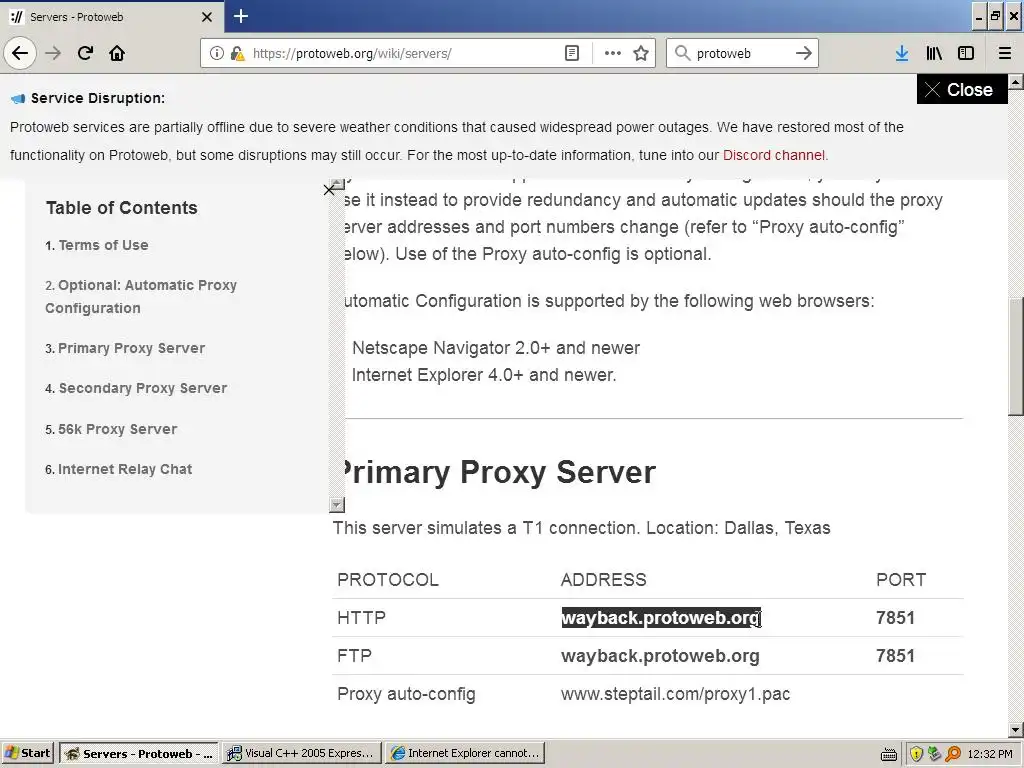Screen dimensions: 1024x768
Task: Click the network connection tray icon
Action: [935, 754]
